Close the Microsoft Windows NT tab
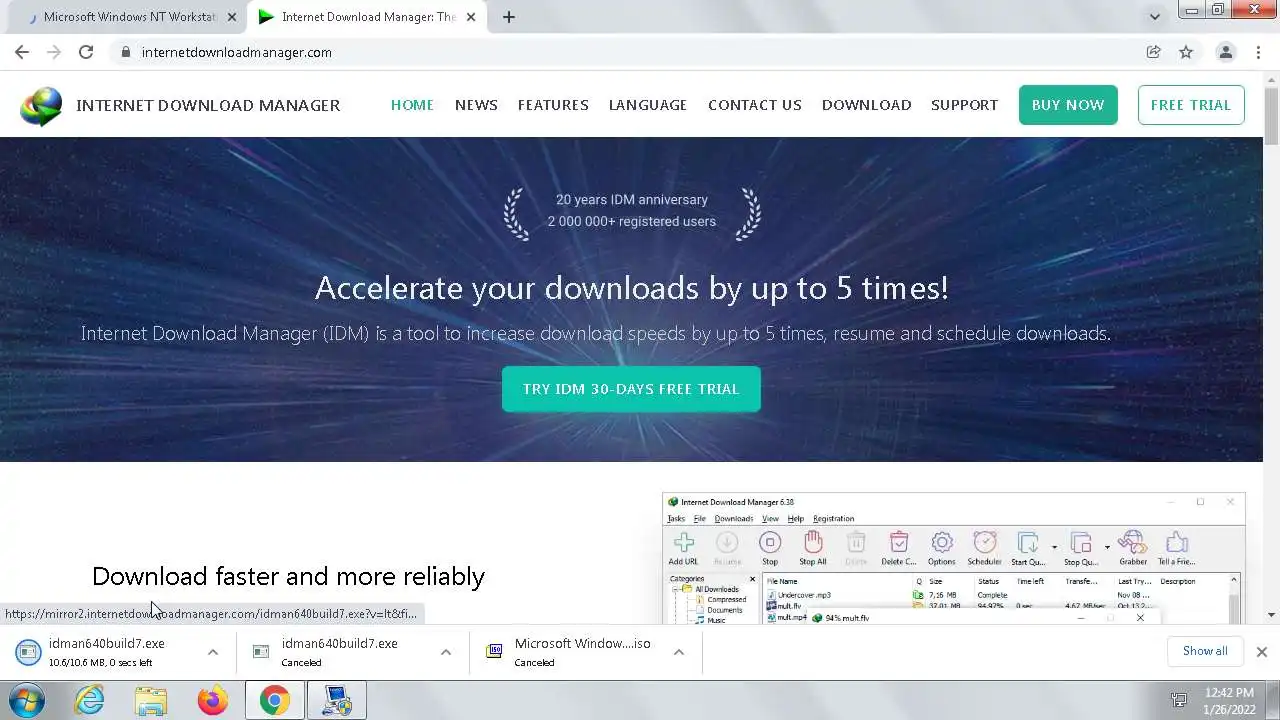 click(x=231, y=17)
